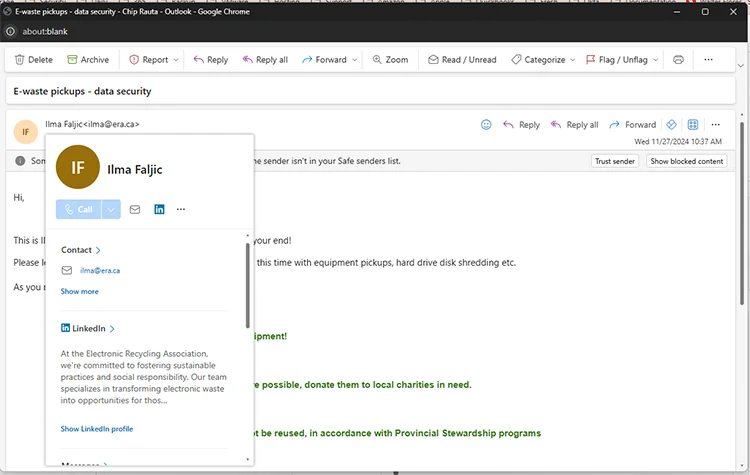Click the Trust sender button
The image size is (750, 475).
615,161
